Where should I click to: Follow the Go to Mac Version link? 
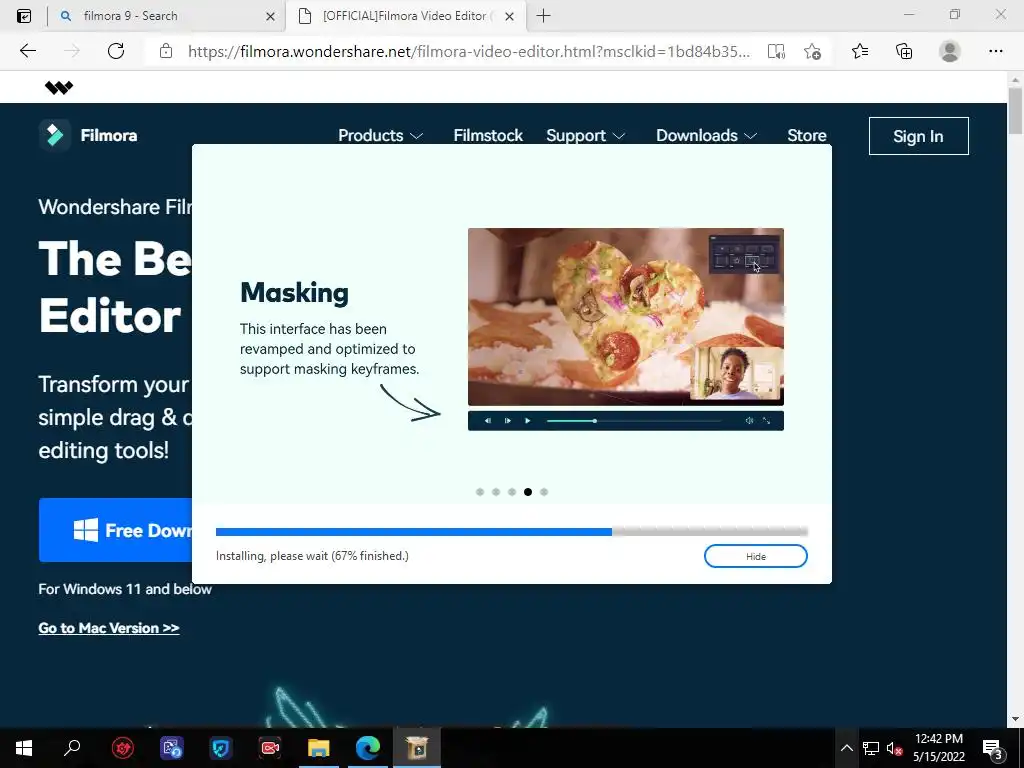108,628
